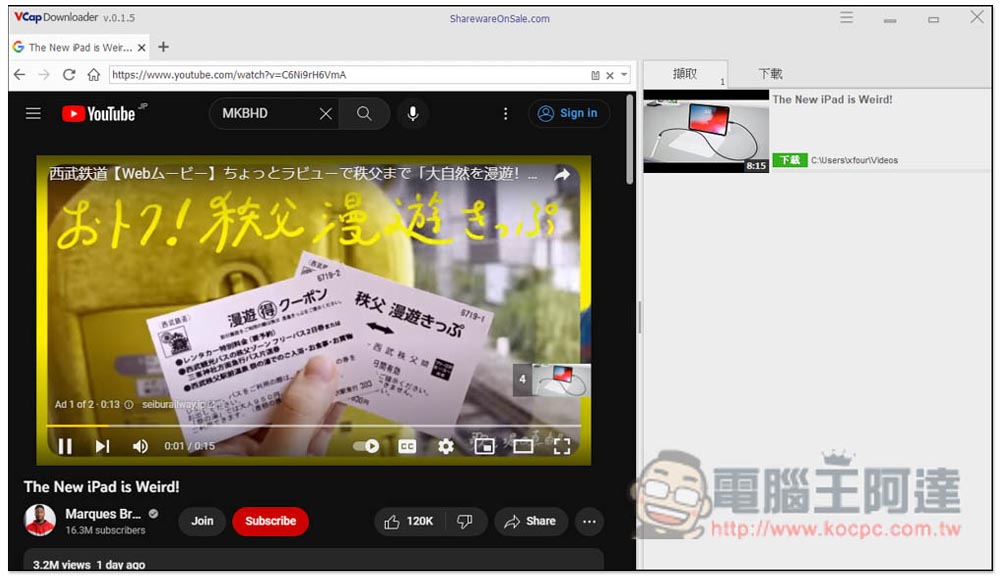Click the ad info icon

pos(129,404)
